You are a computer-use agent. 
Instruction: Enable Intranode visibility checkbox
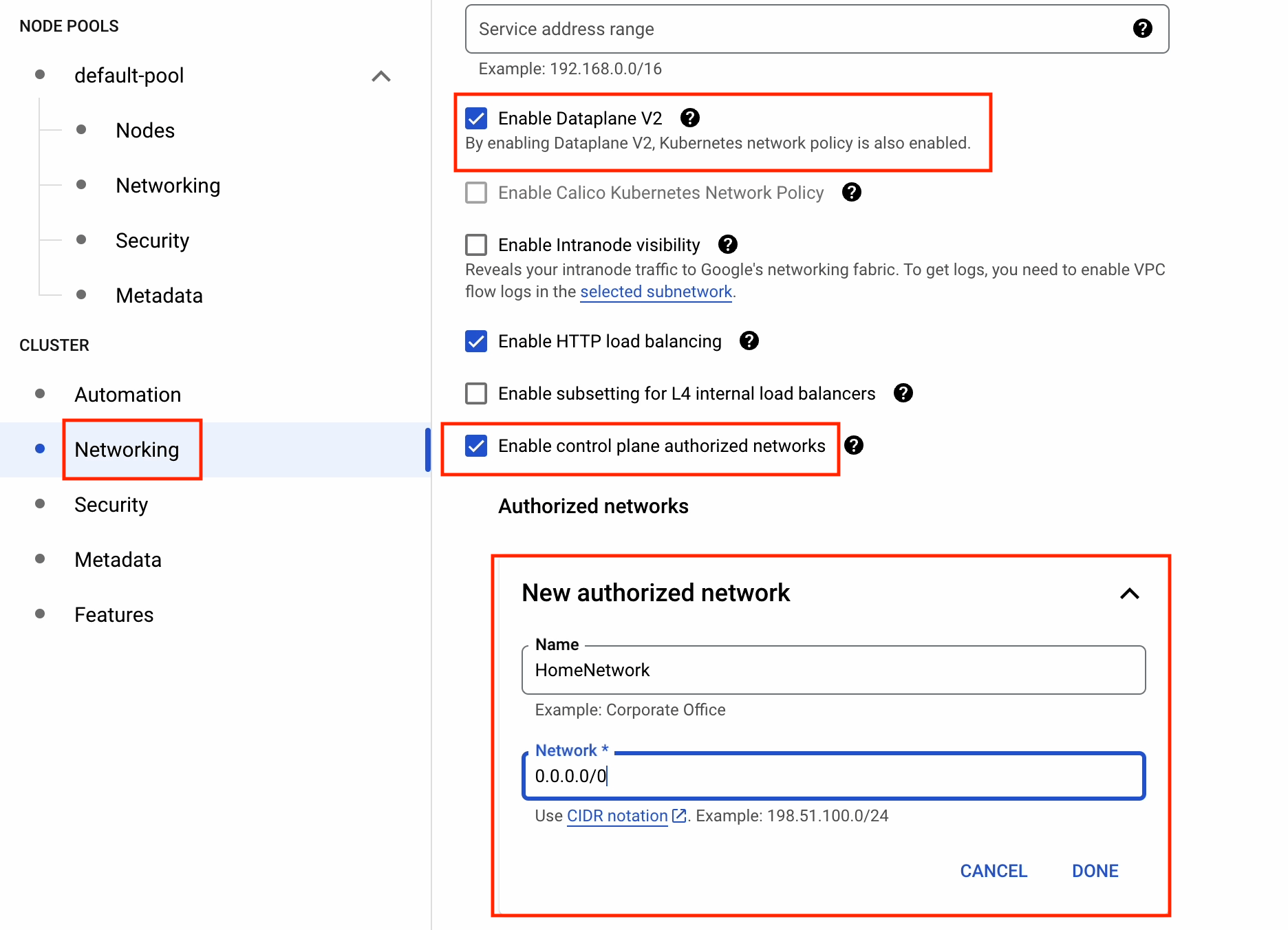coord(476,245)
